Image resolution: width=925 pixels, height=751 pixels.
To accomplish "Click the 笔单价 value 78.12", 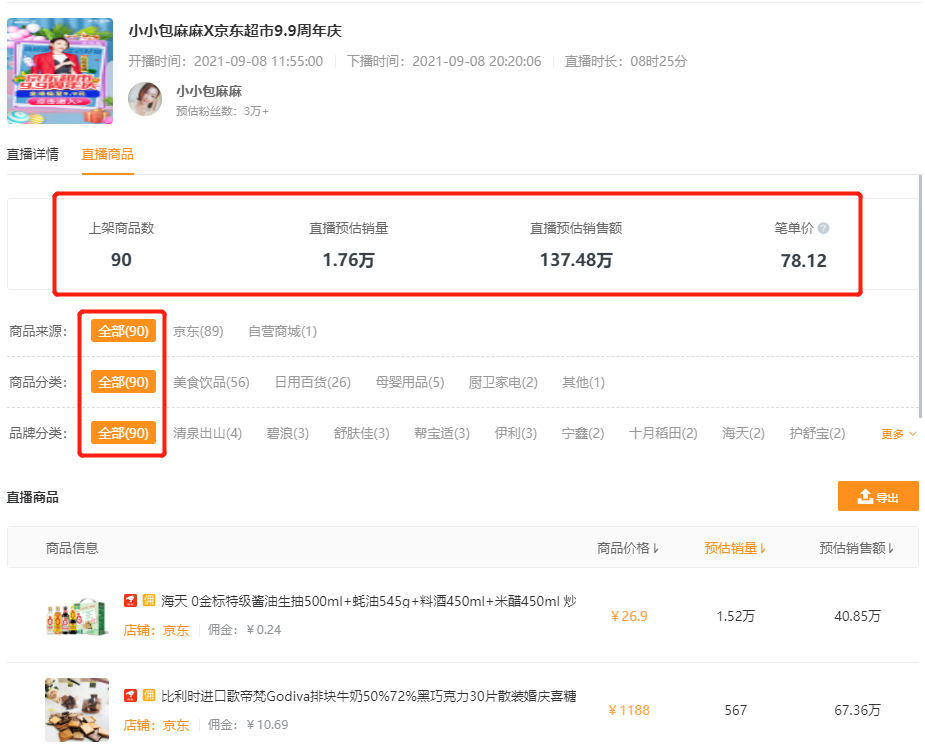I will coord(803,261).
